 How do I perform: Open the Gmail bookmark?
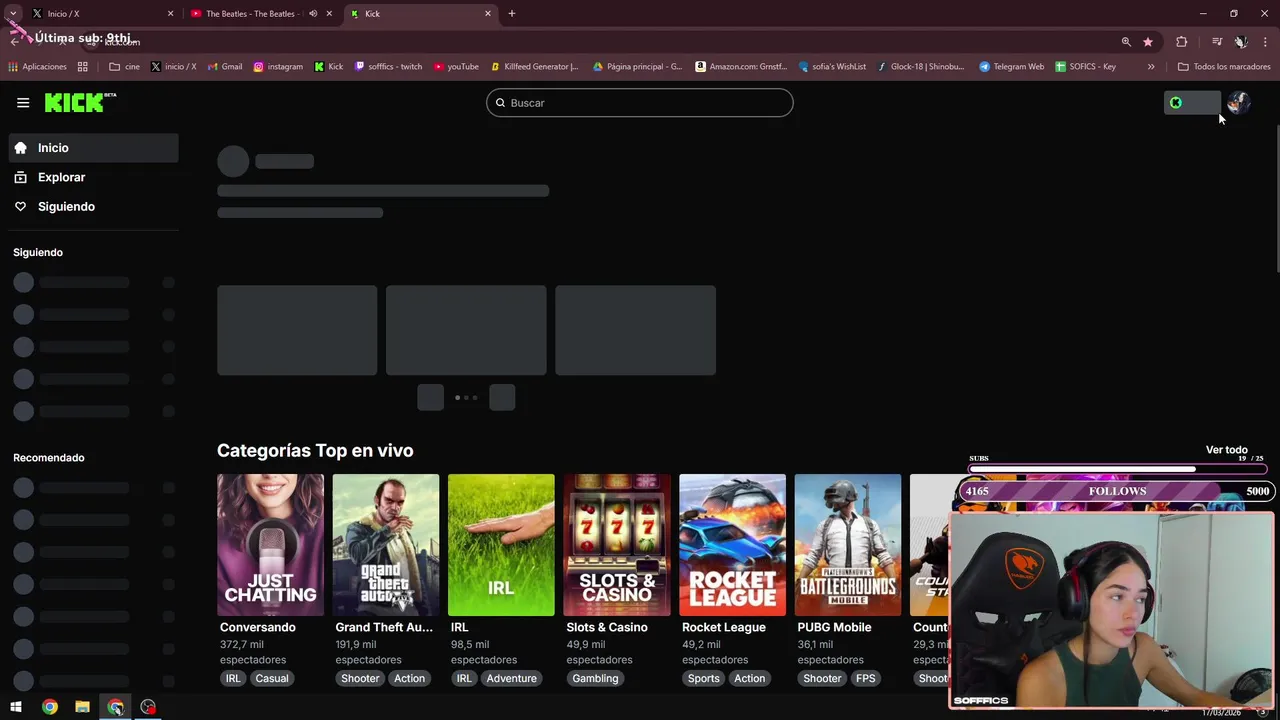tap(225, 67)
